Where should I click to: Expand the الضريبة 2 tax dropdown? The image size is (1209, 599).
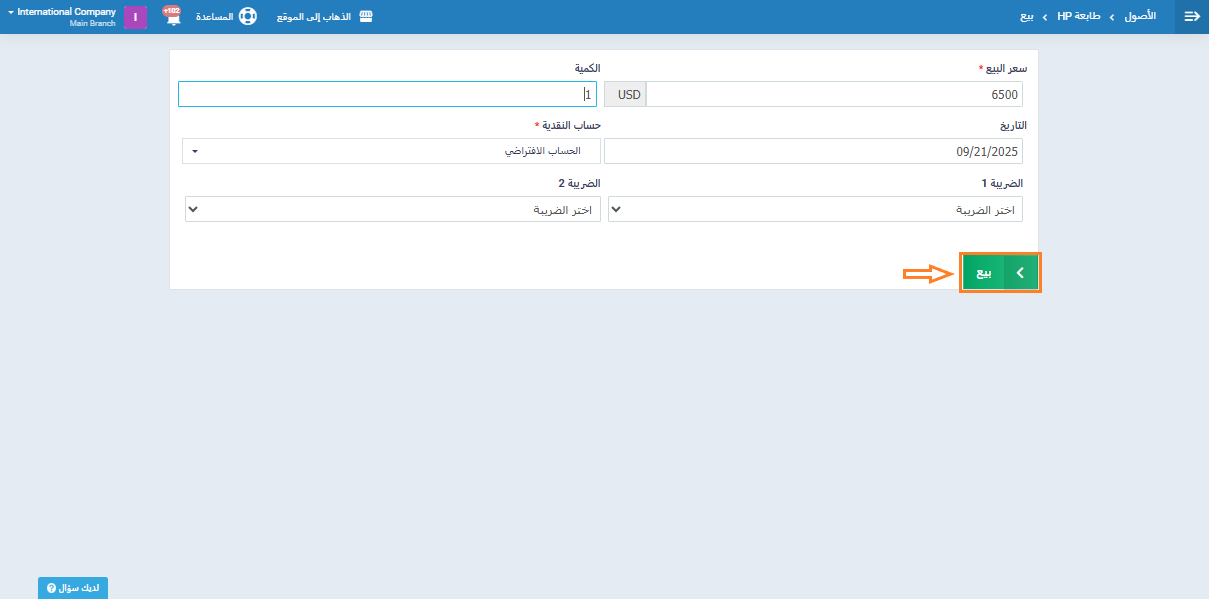click(393, 209)
